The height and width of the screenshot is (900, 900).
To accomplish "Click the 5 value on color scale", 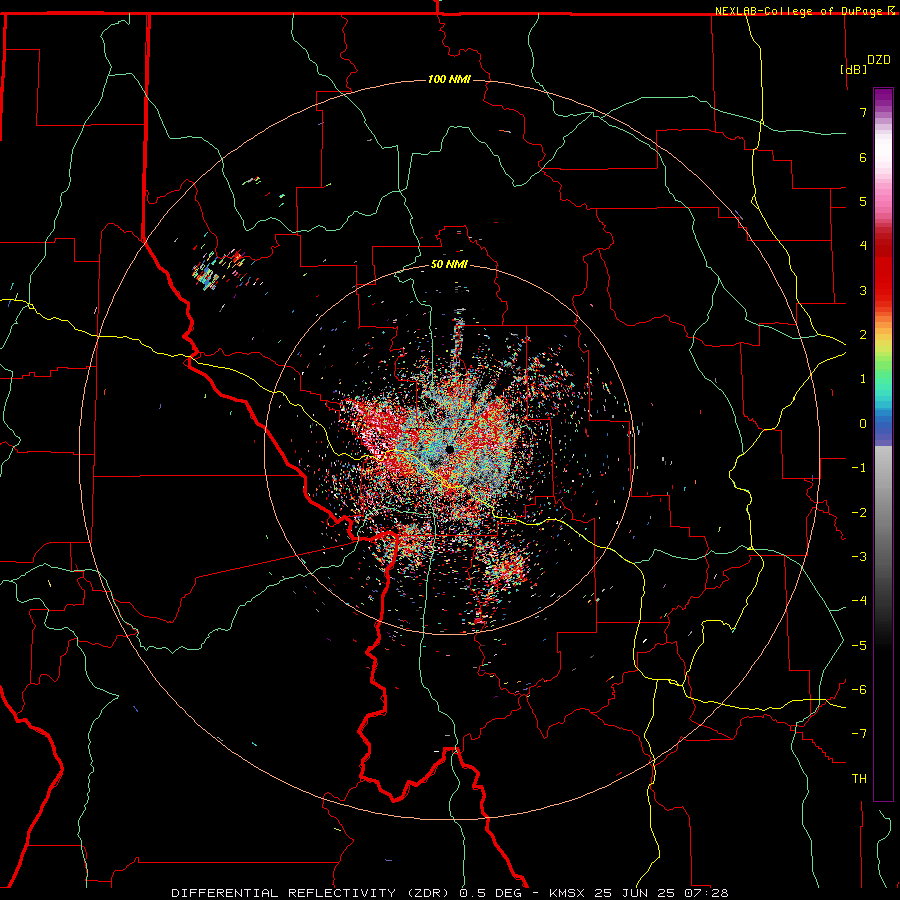I will click(x=863, y=201).
